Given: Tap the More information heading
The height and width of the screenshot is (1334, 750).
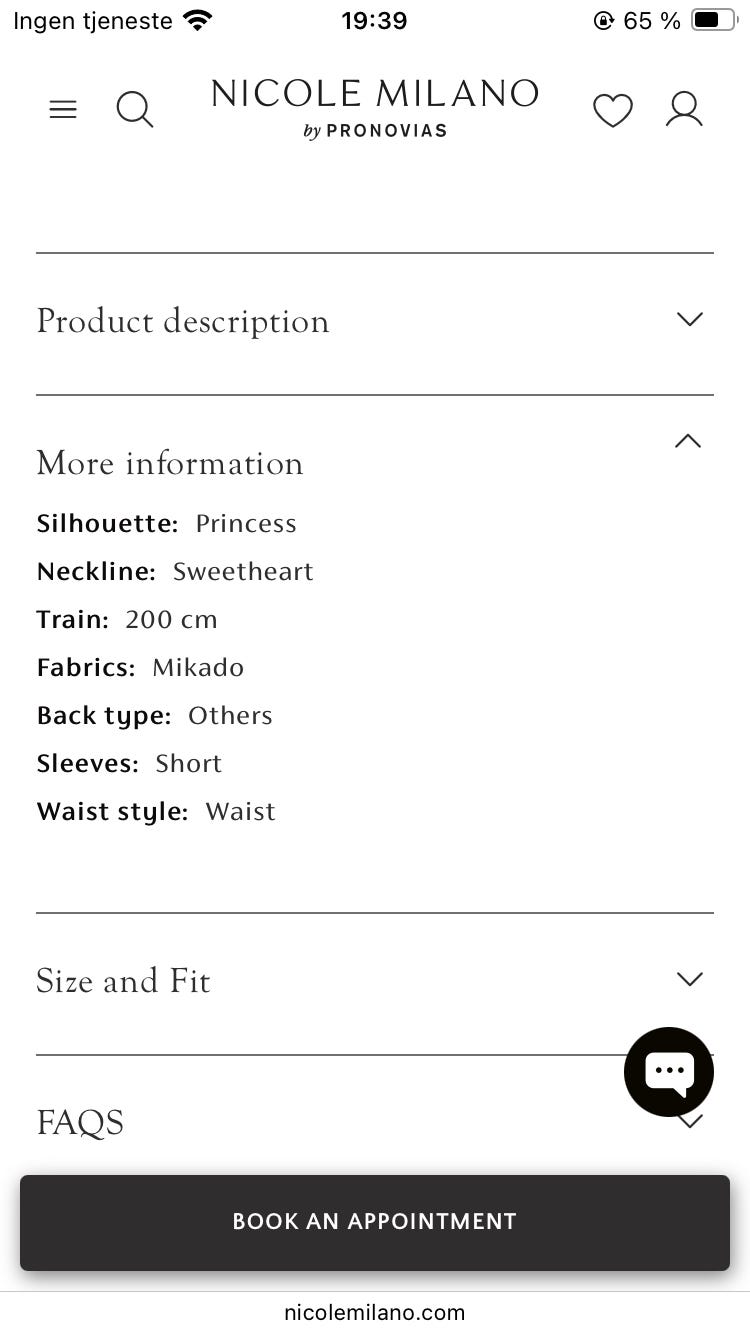Looking at the screenshot, I should pyautogui.click(x=170, y=464).
